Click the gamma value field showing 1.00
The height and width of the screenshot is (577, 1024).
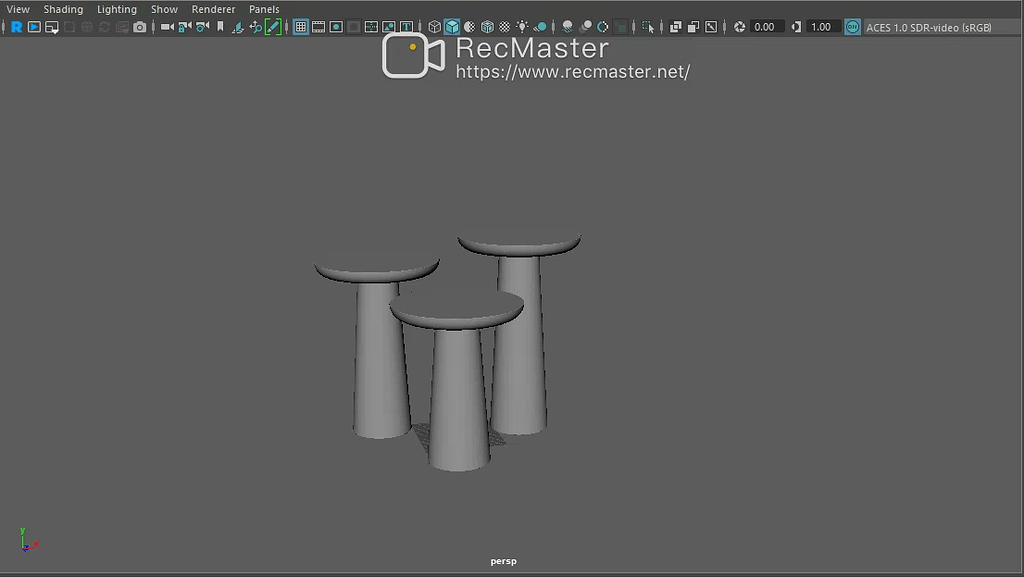pos(821,27)
